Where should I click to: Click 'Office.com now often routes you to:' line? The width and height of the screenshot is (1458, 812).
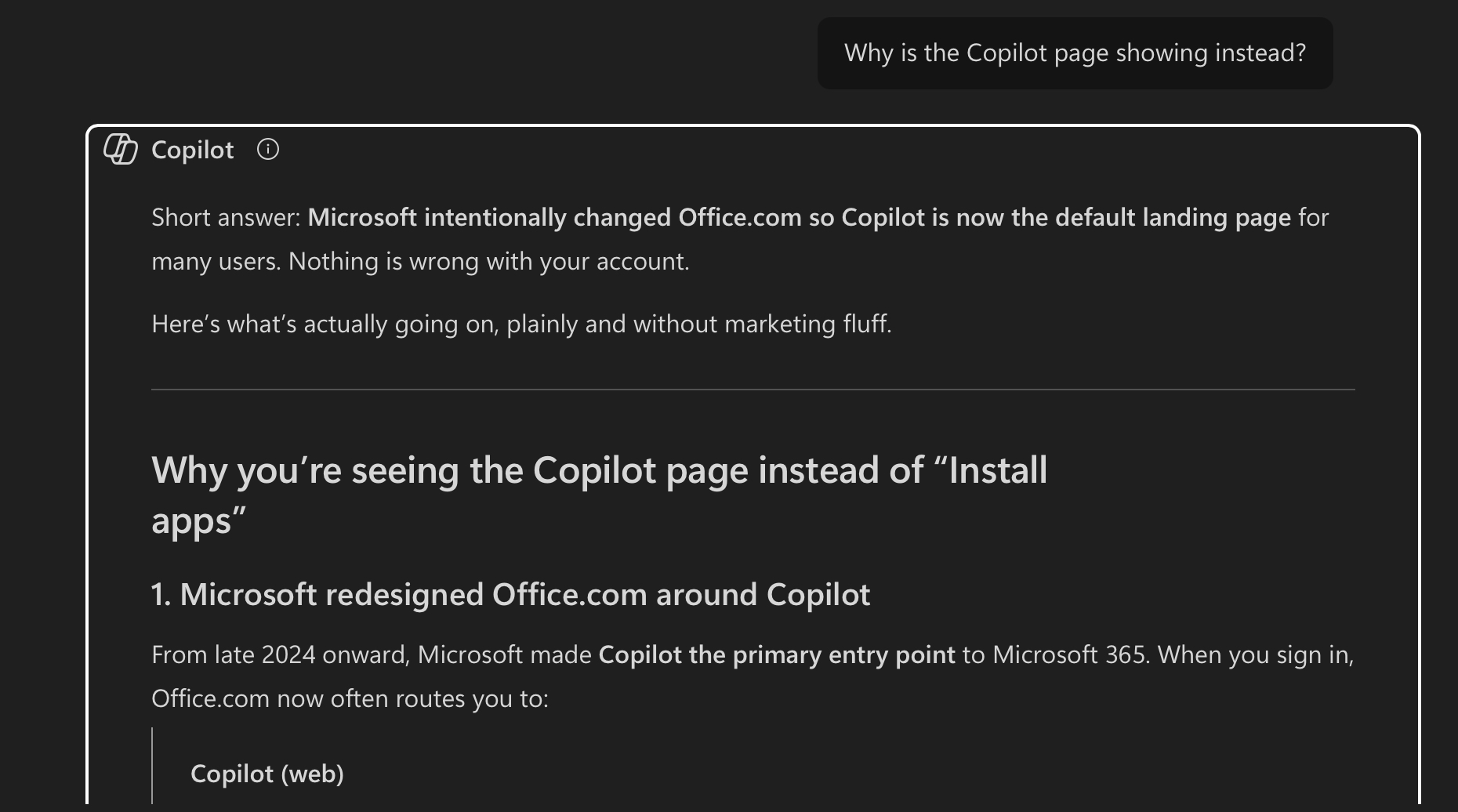pyautogui.click(x=350, y=698)
